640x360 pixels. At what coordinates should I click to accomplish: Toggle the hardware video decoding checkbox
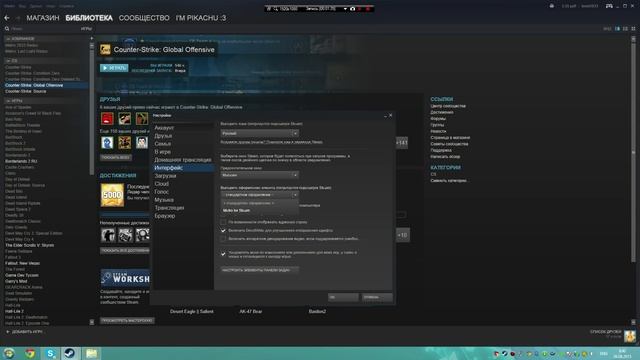pyautogui.click(x=223, y=239)
